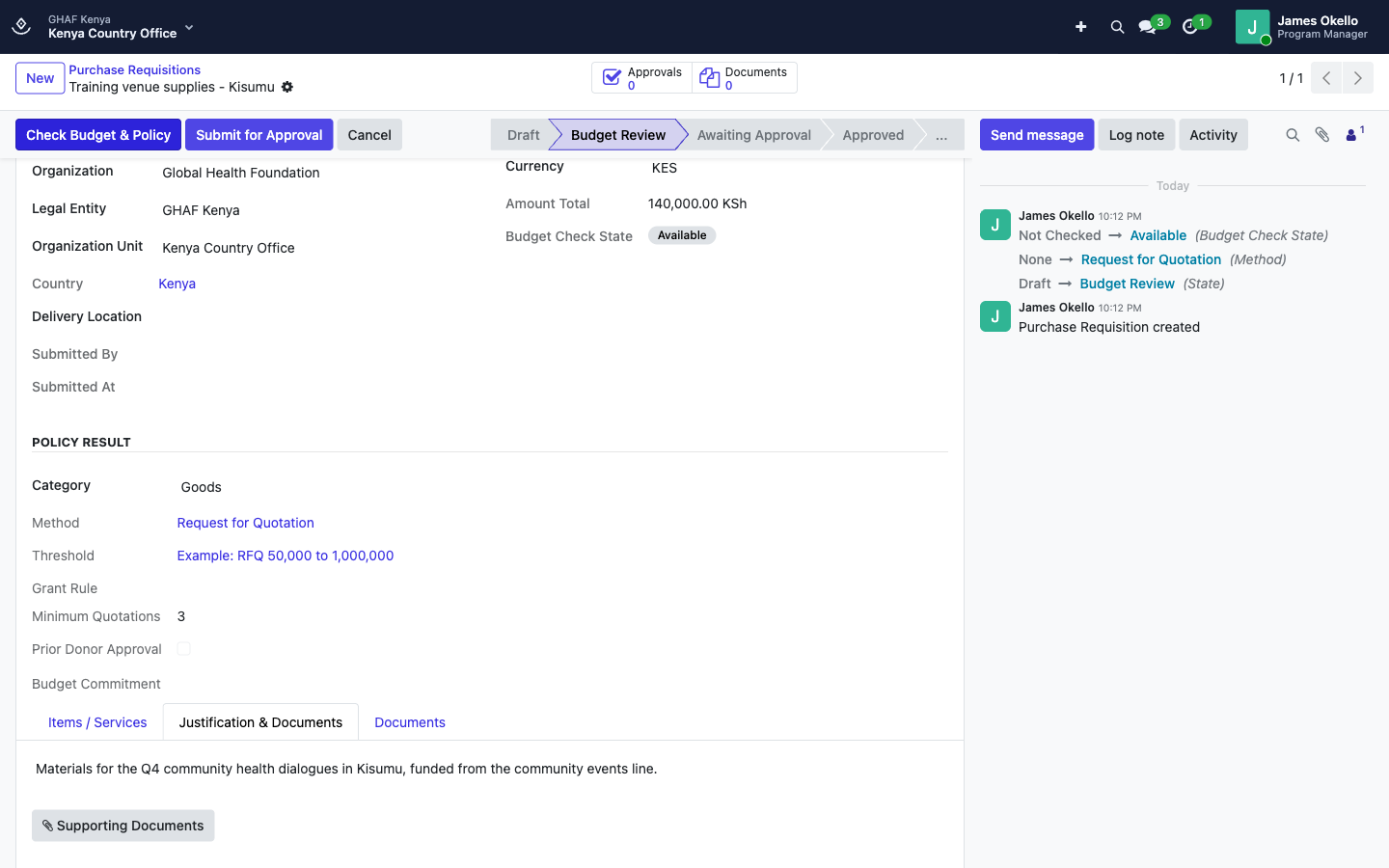Screen dimensions: 1389x868
Task: Open Purchase Requisitions breadcrumb link
Action: 135,69
